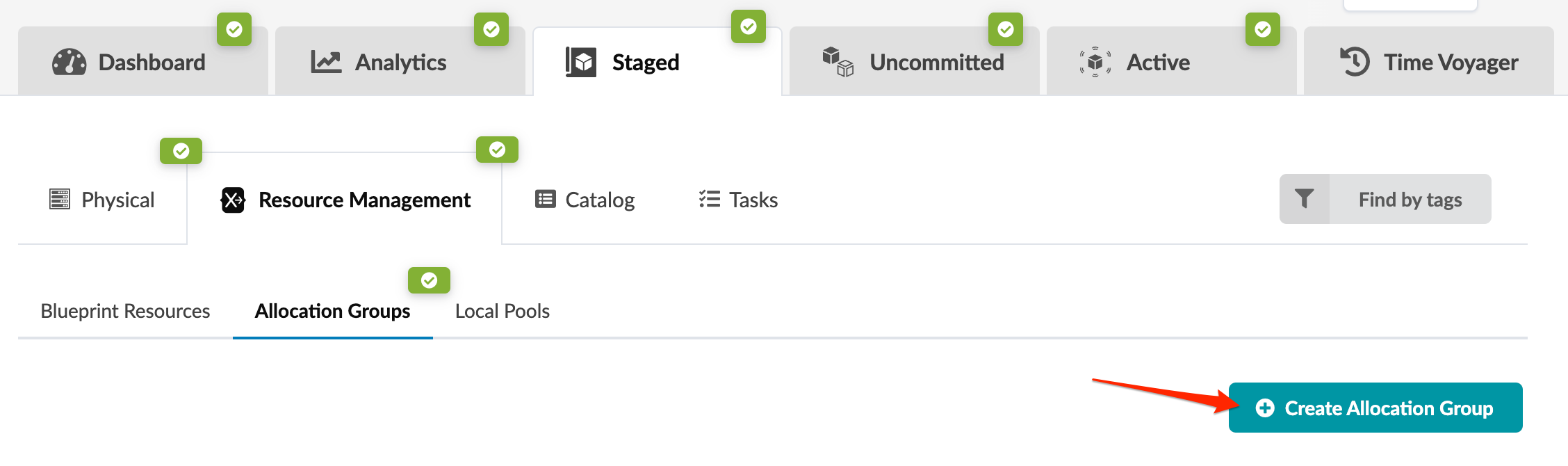Click the Resource Management shuffle icon
This screenshot has height=466, width=1568.
(x=233, y=200)
